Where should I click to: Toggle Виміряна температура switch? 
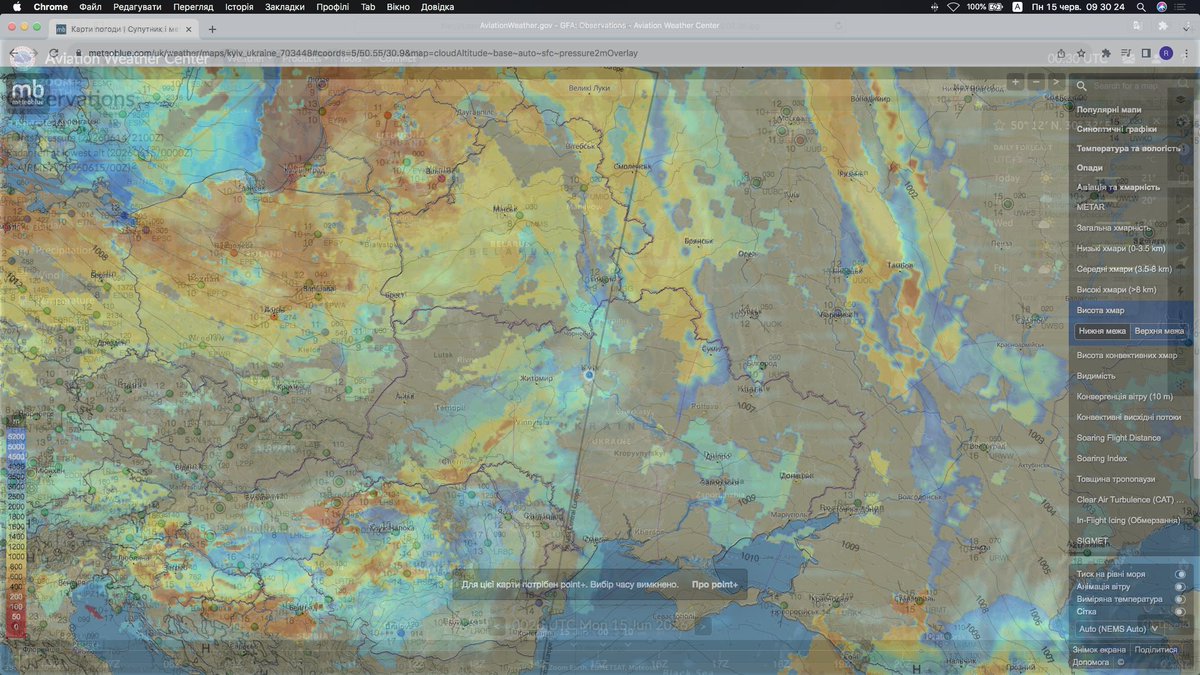(1180, 599)
